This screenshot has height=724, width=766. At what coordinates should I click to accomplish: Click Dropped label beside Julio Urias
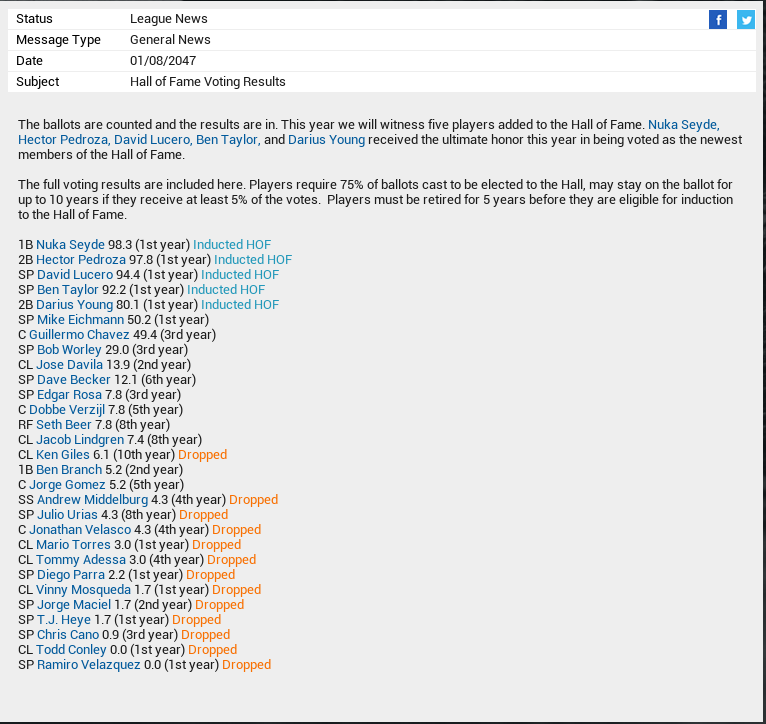click(x=203, y=515)
